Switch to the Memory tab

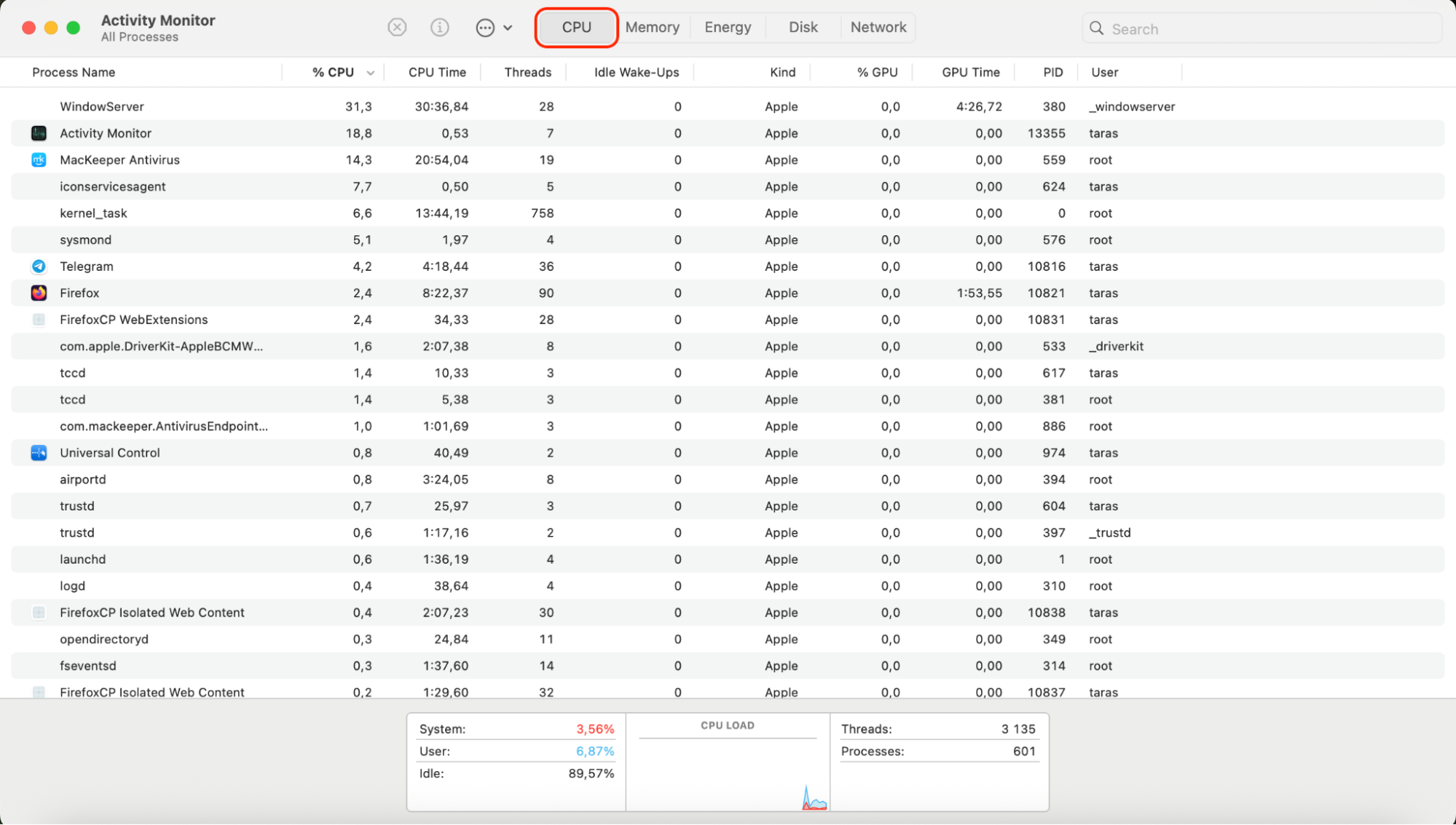pos(652,27)
